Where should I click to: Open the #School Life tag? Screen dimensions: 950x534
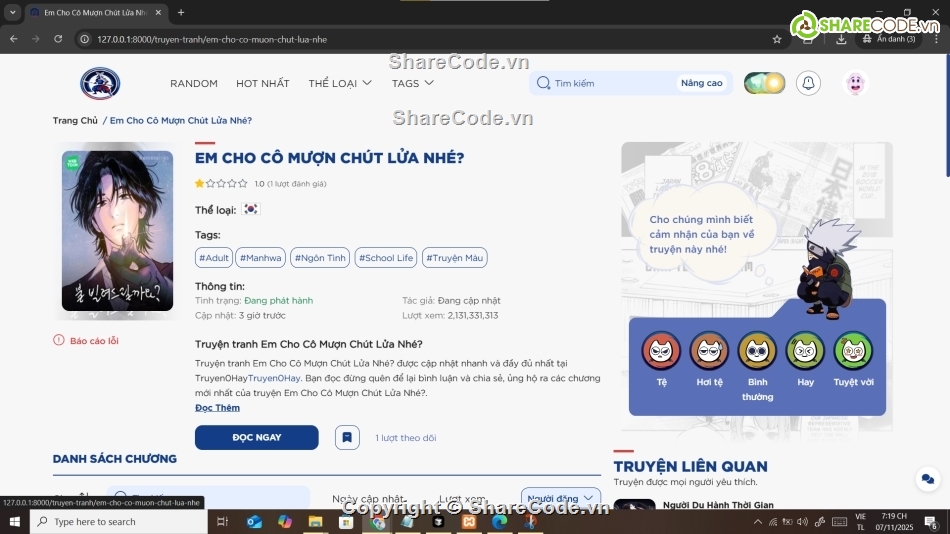tap(386, 258)
